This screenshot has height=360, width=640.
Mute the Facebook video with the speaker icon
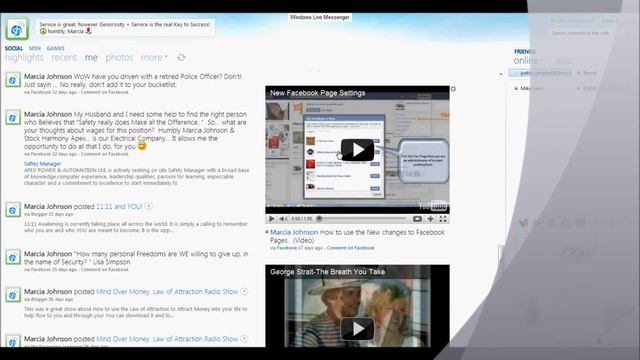(282, 219)
